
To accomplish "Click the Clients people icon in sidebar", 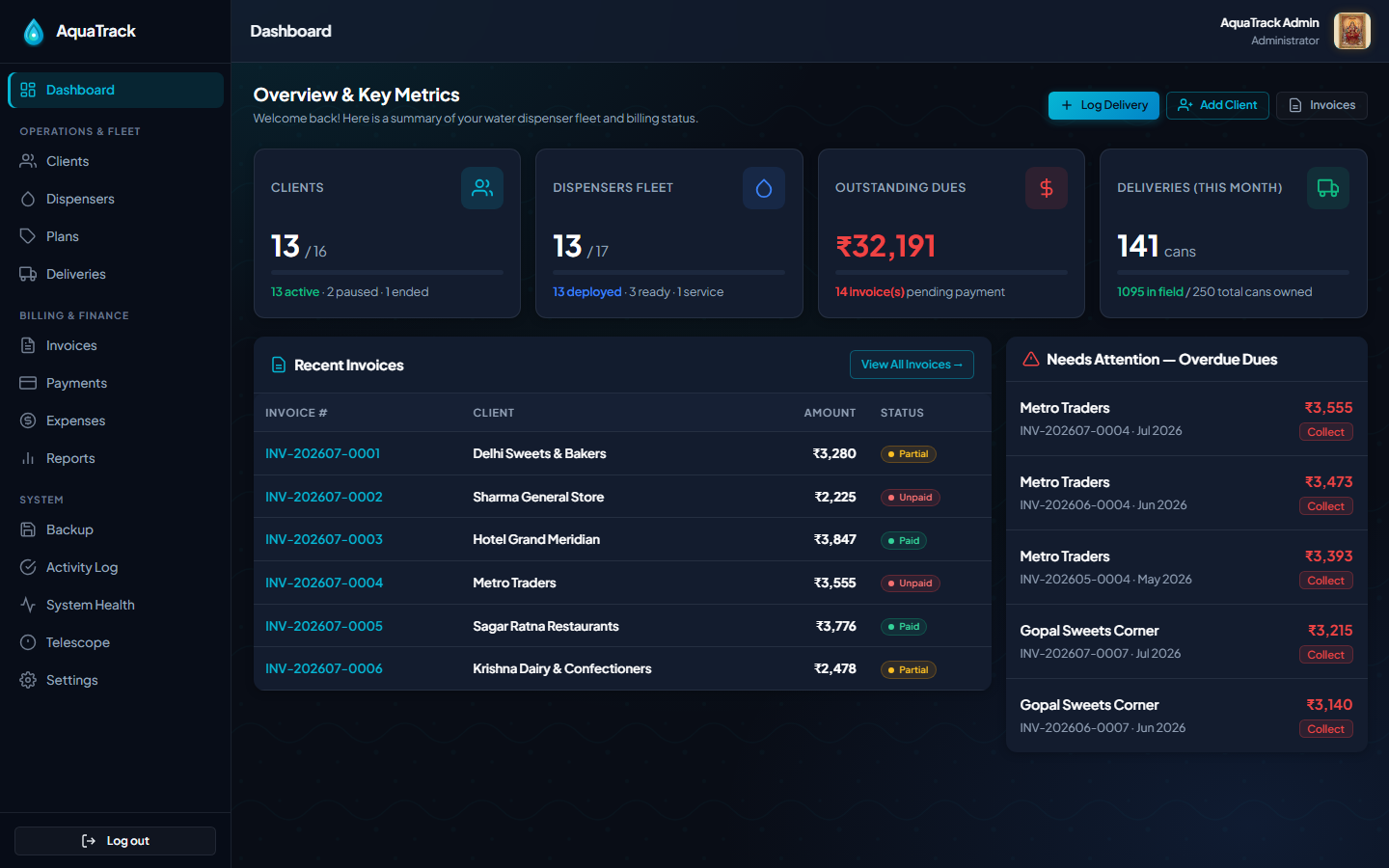I will (x=28, y=161).
